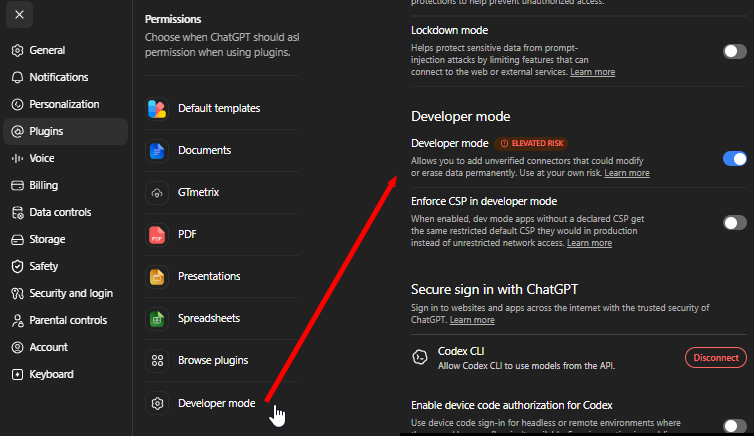Click the Voice waveform icon

pyautogui.click(x=17, y=158)
